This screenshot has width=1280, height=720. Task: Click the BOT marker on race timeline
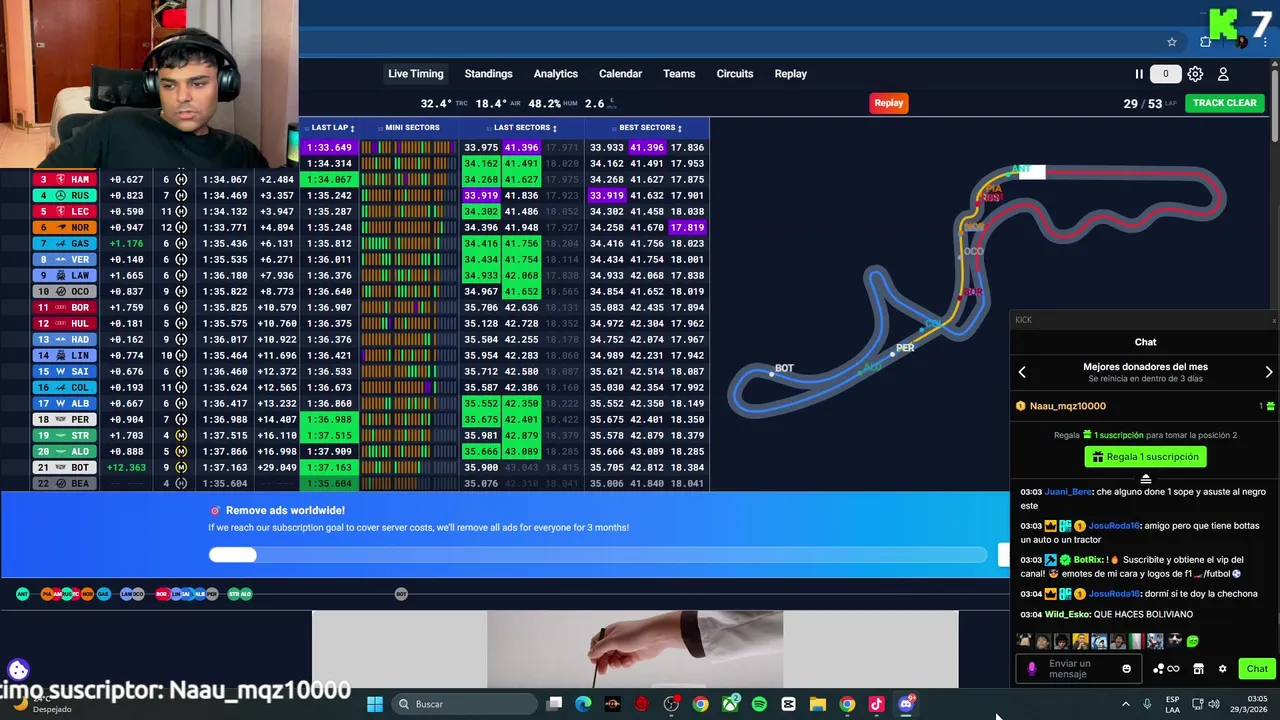[401, 594]
